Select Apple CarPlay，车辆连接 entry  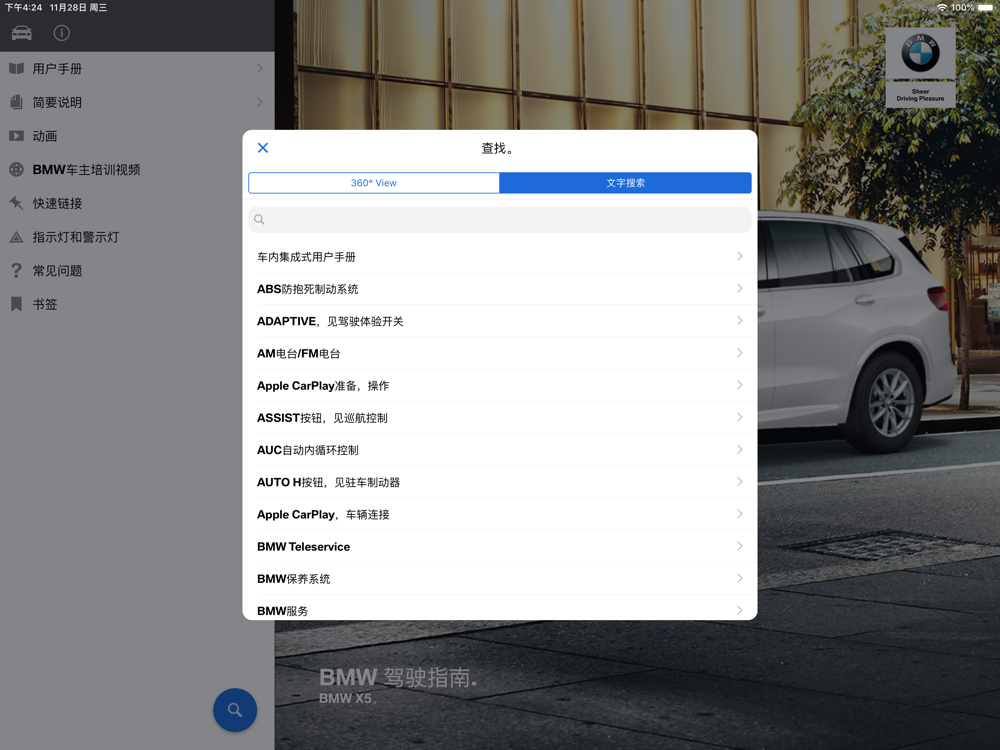point(500,514)
